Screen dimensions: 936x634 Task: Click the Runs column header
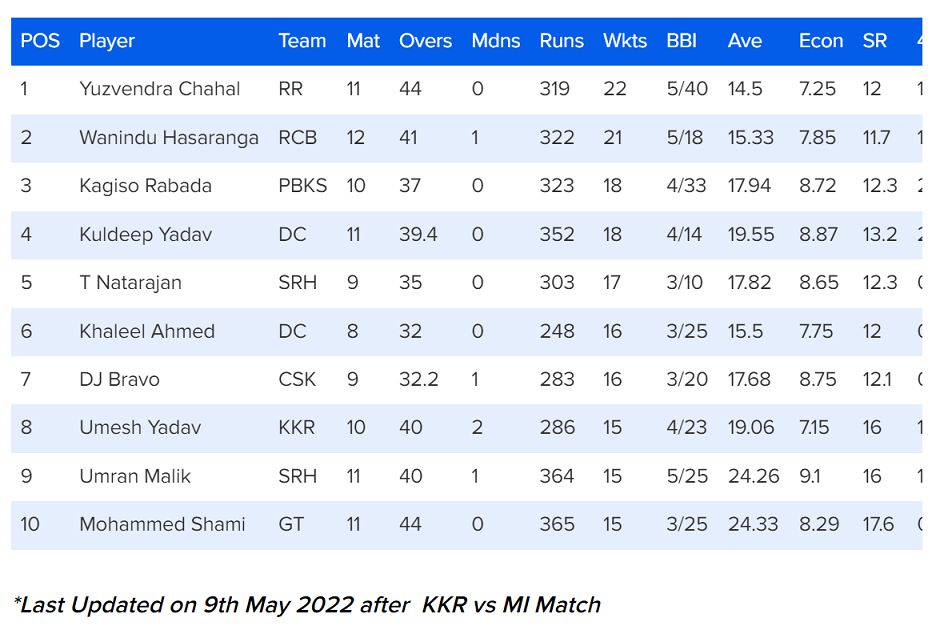pos(561,41)
